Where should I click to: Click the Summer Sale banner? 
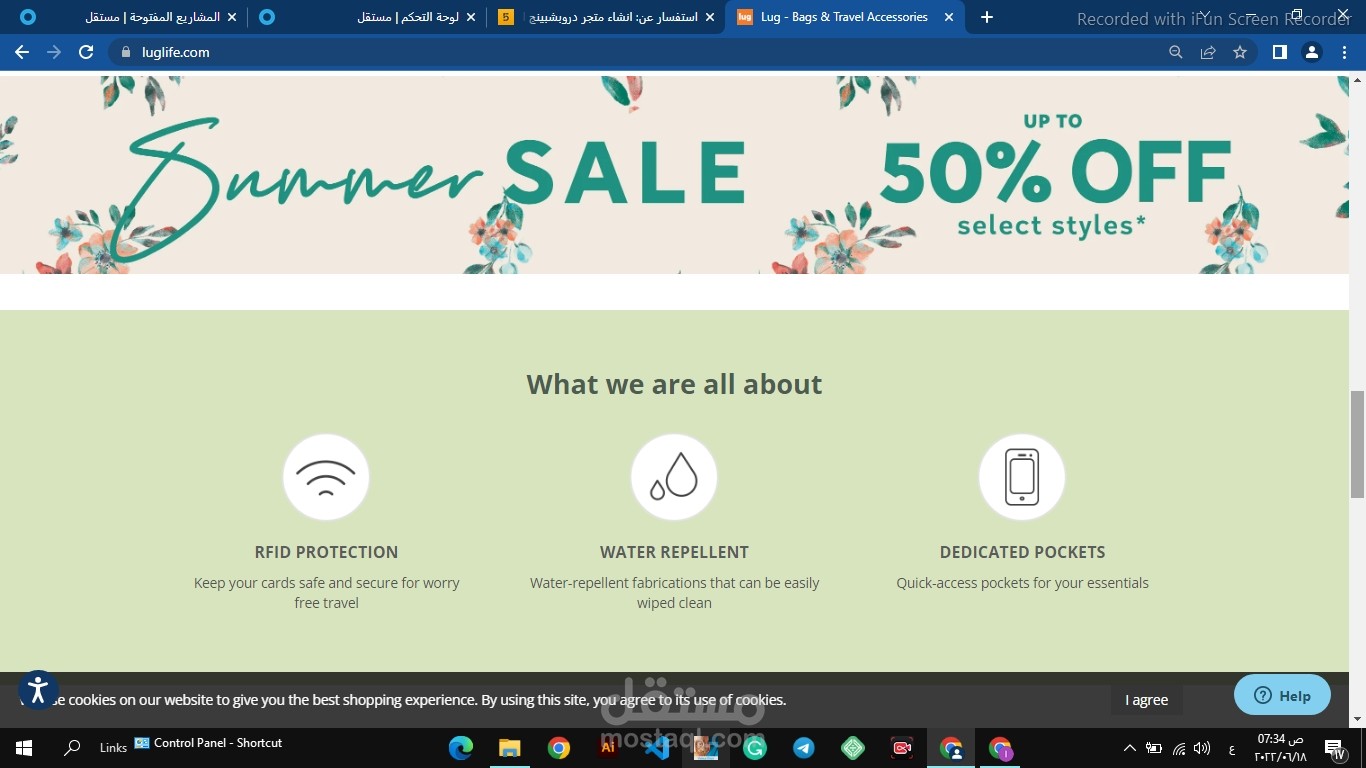click(674, 175)
